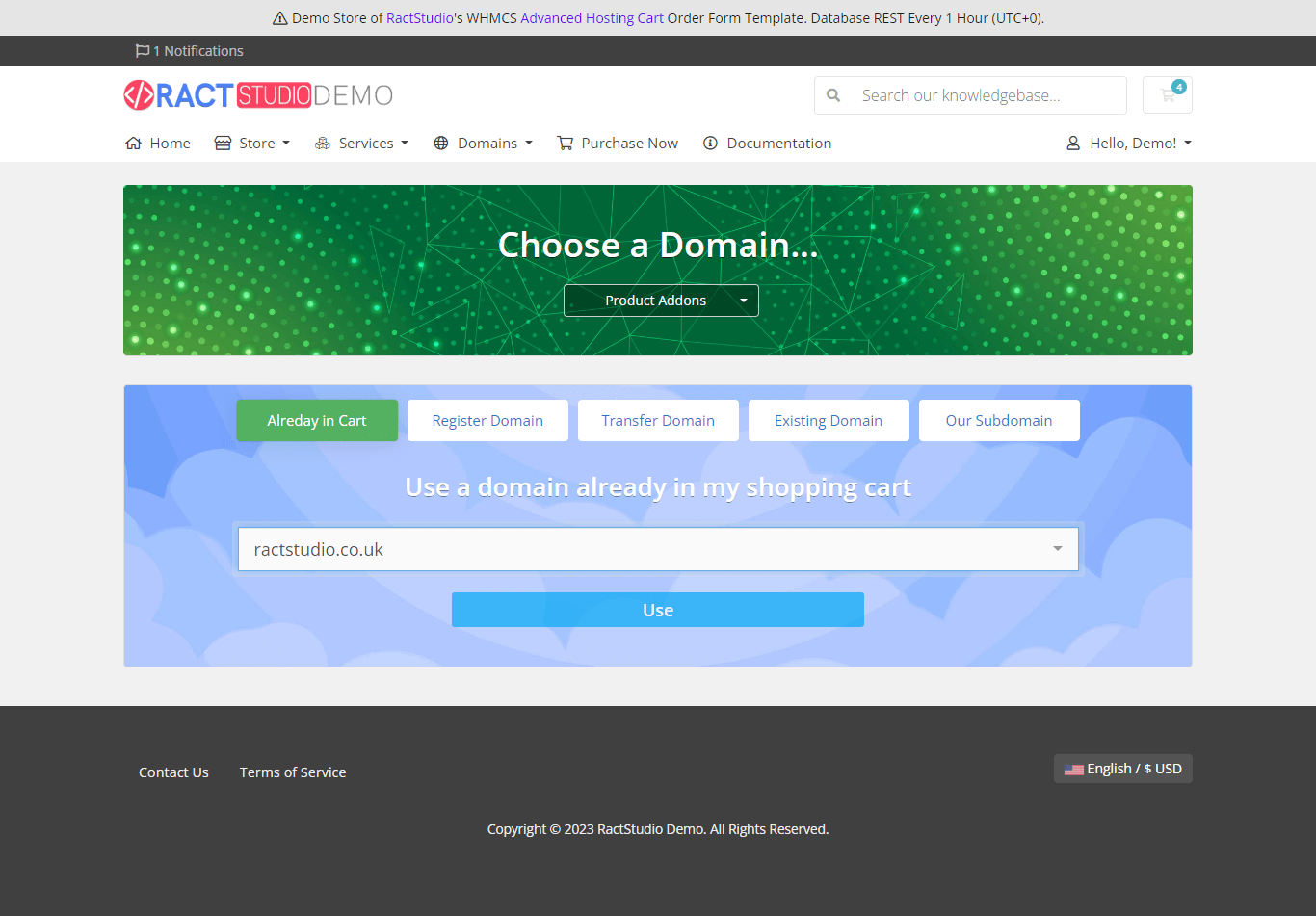Select the Existing Domain tab
The height and width of the screenshot is (916, 1316).
(829, 420)
